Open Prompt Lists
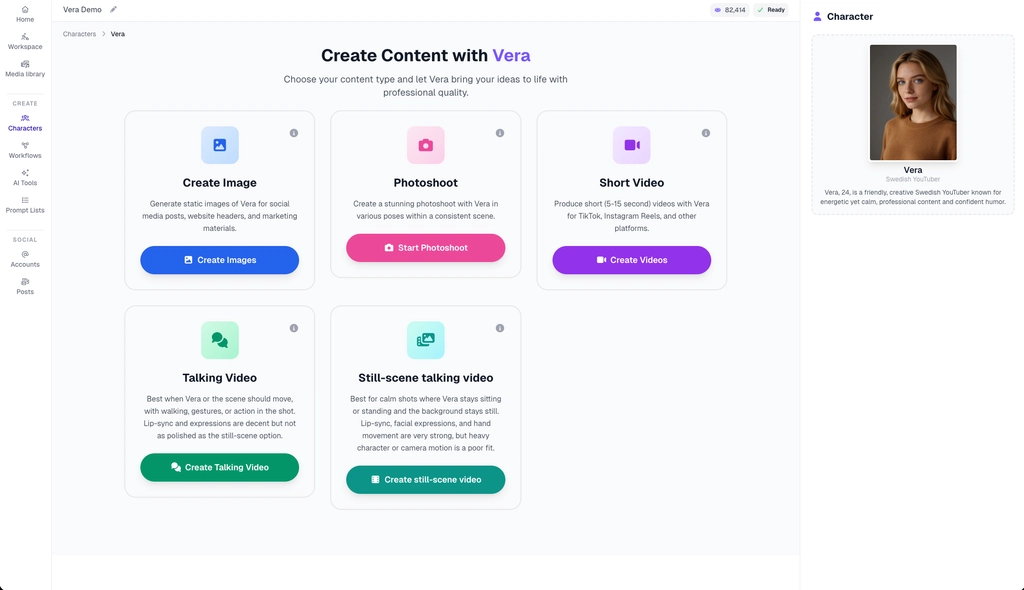Screen dimensions: 1024x590 click(24, 204)
